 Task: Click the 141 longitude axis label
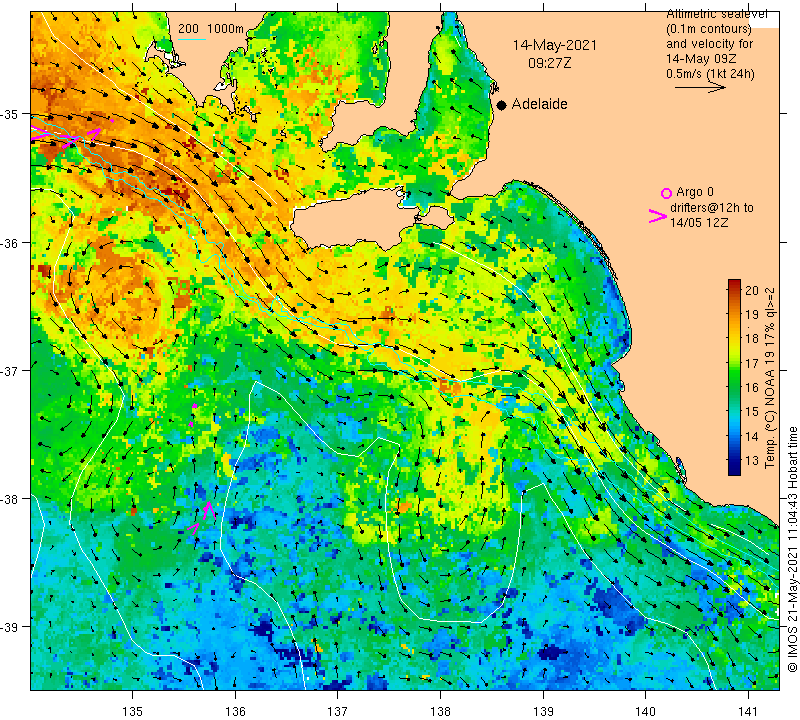(x=748, y=711)
